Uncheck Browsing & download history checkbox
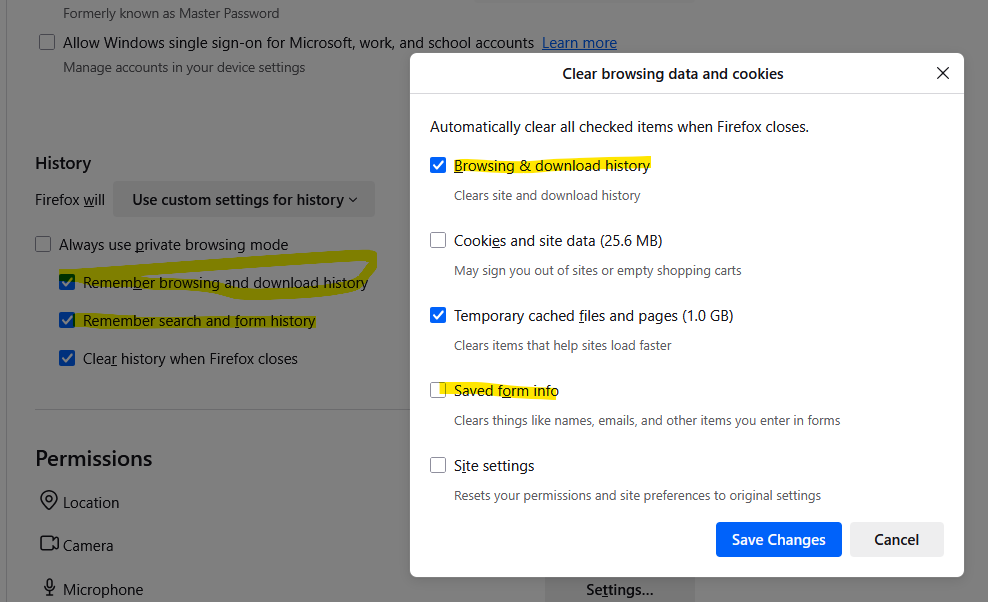This screenshot has width=988, height=602. 438,165
